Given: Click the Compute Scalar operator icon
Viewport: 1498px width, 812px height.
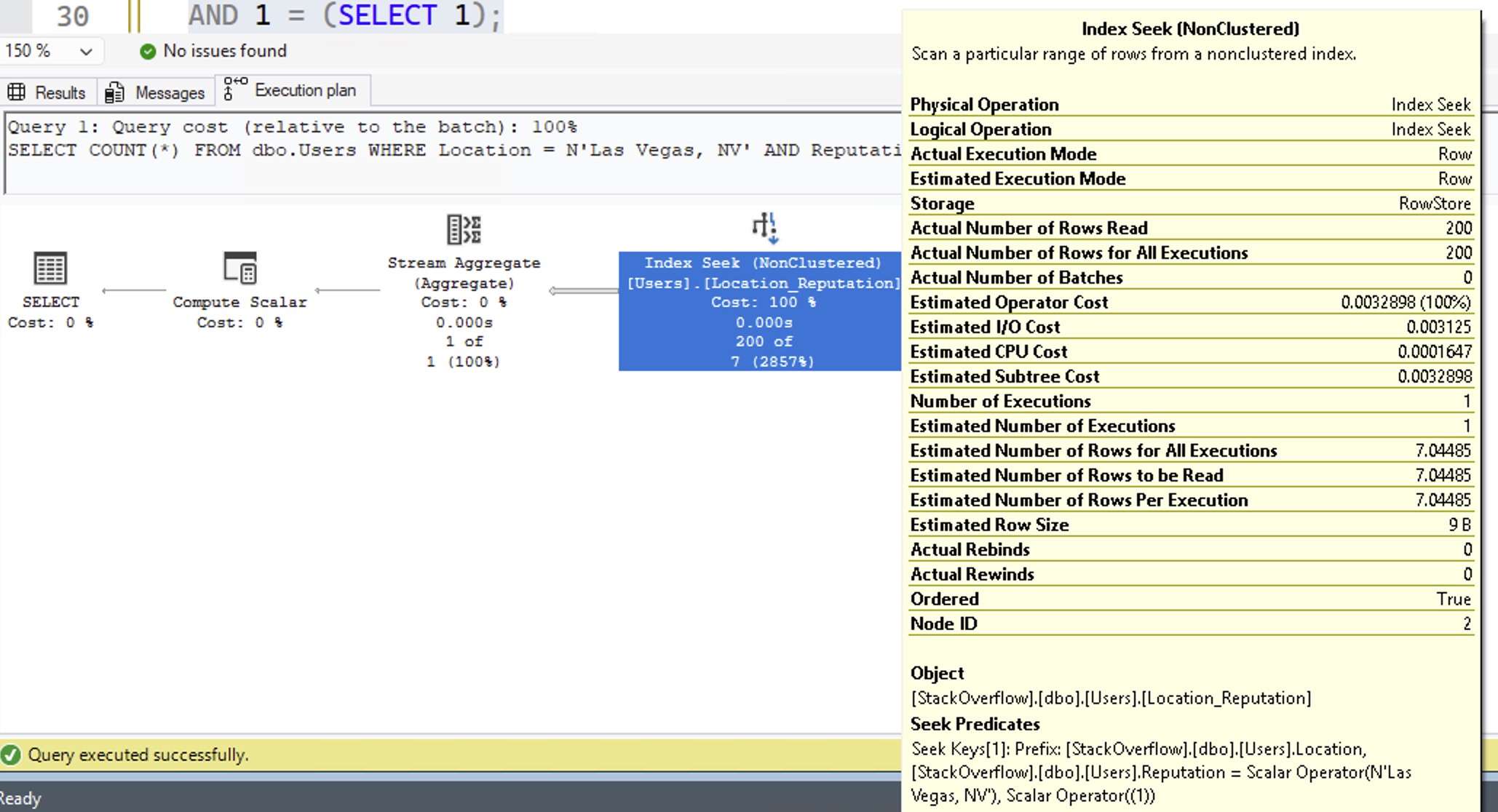Looking at the screenshot, I should (x=239, y=268).
